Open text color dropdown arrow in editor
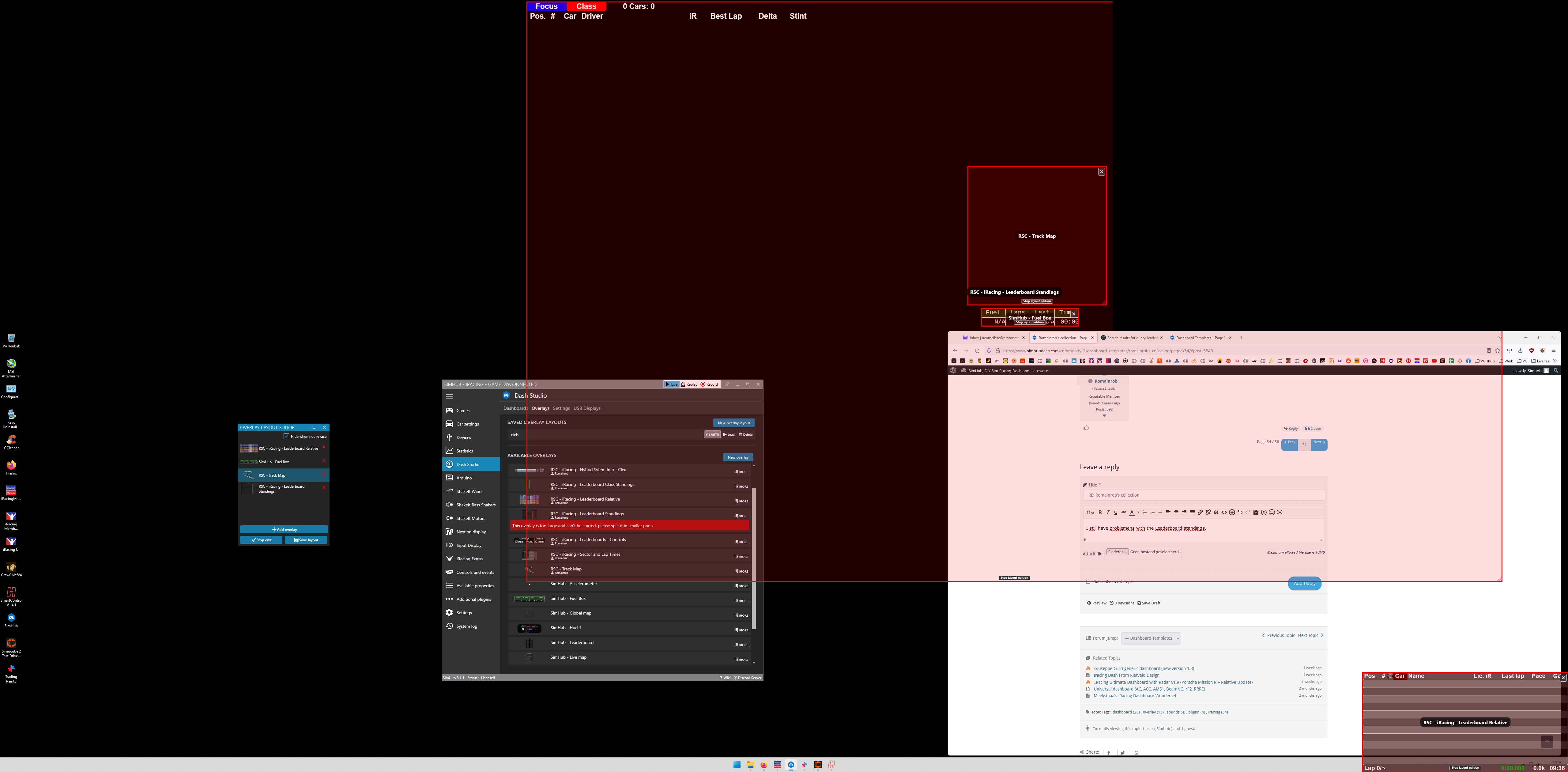The height and width of the screenshot is (772, 1568). tap(1138, 513)
